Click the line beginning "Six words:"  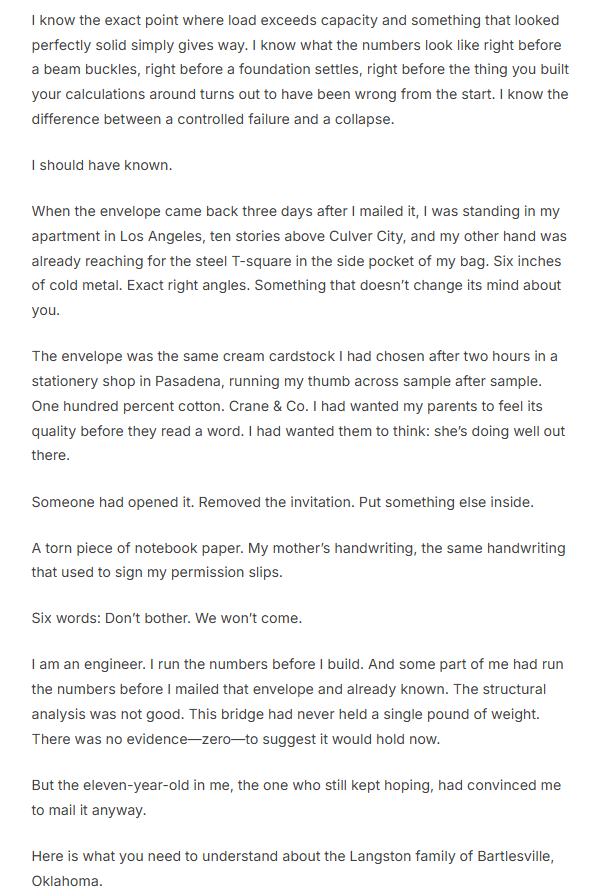(x=166, y=618)
